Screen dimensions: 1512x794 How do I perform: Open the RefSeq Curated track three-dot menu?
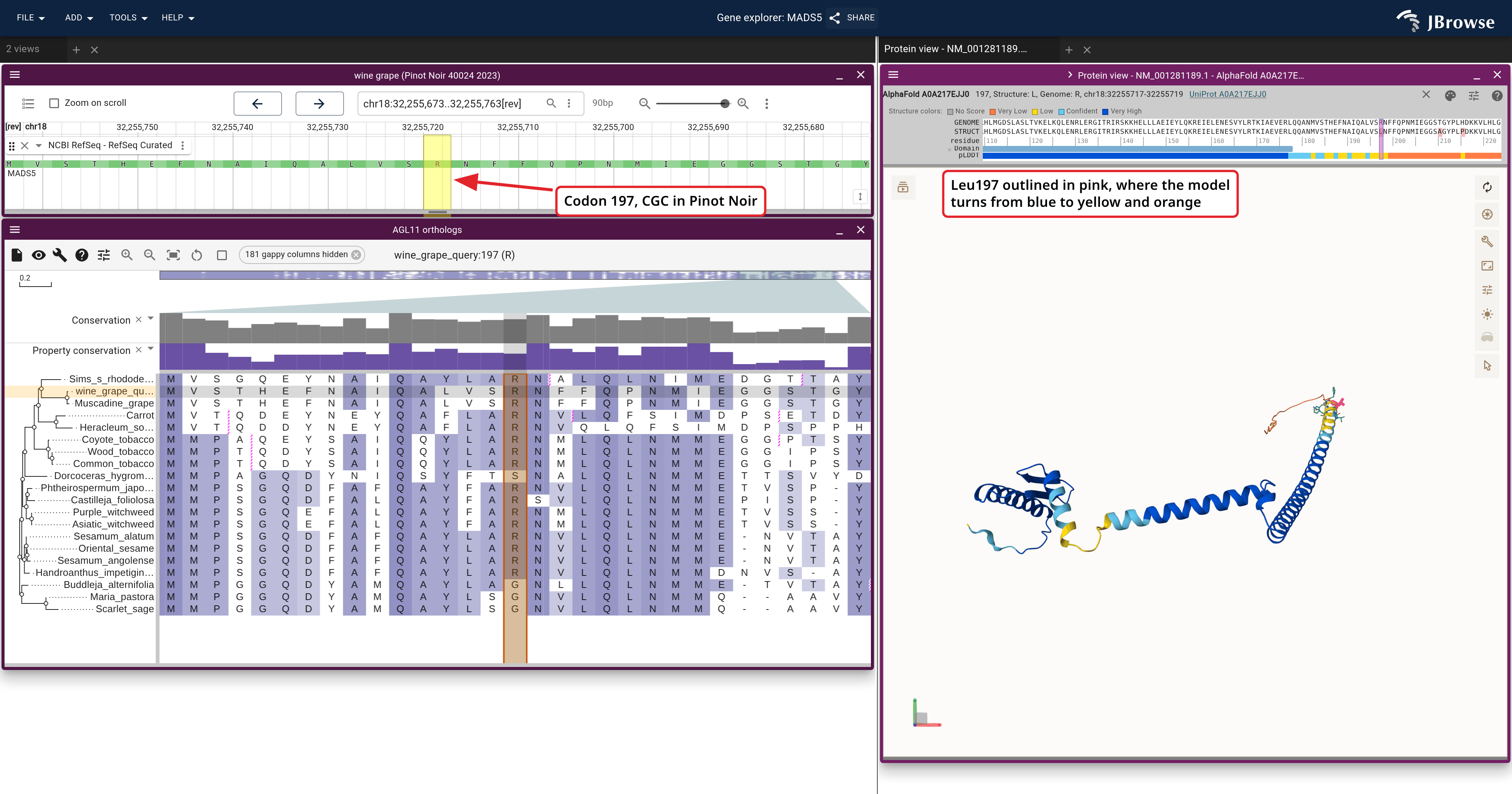[183, 145]
